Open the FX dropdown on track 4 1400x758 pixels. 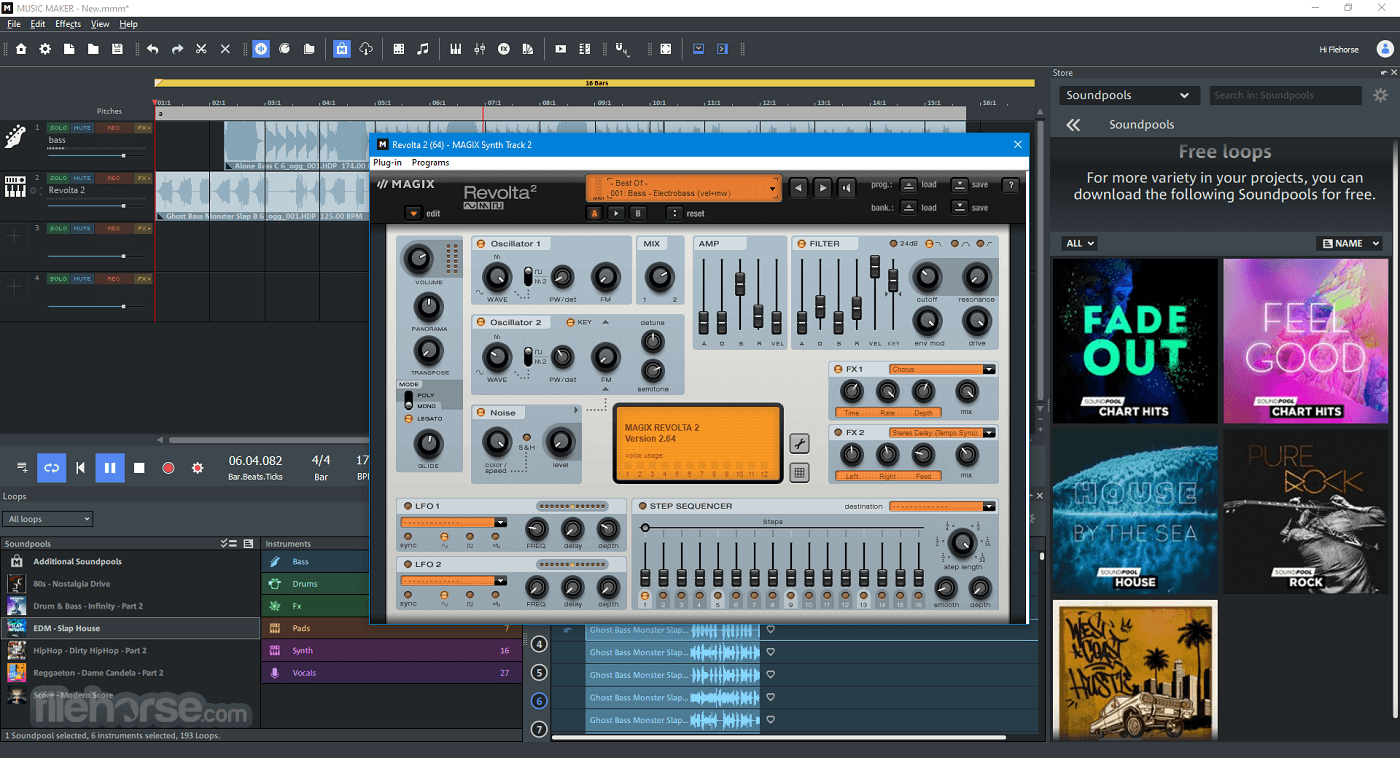pyautogui.click(x=143, y=278)
